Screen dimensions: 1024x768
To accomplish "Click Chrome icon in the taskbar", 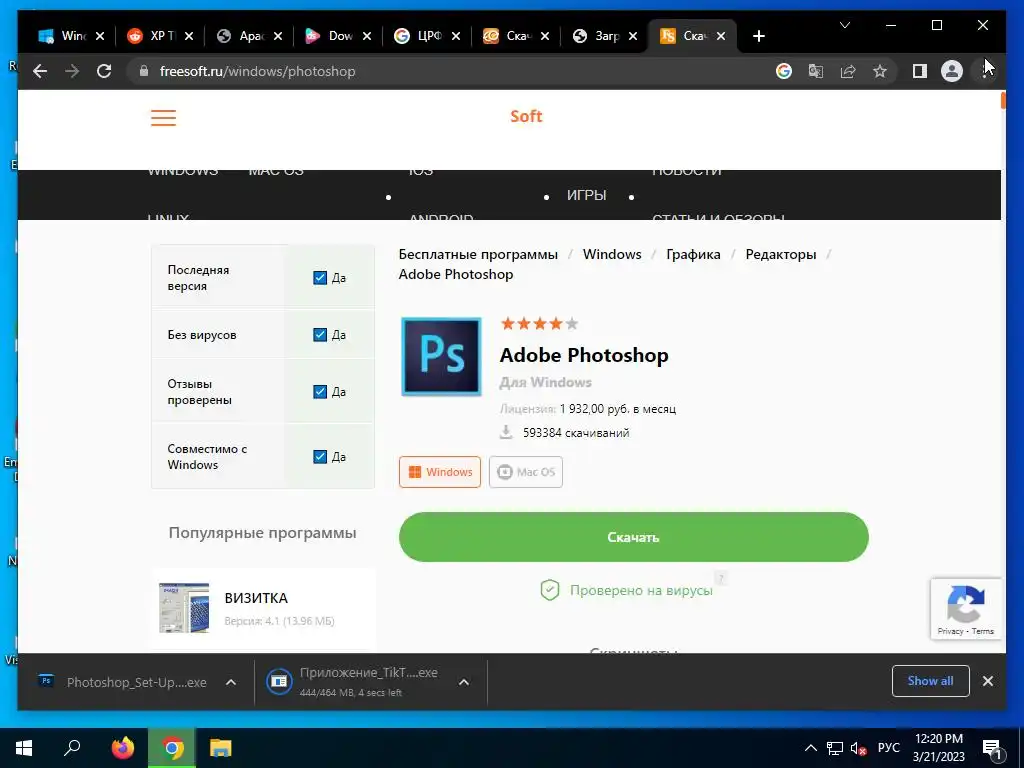I will (172, 748).
